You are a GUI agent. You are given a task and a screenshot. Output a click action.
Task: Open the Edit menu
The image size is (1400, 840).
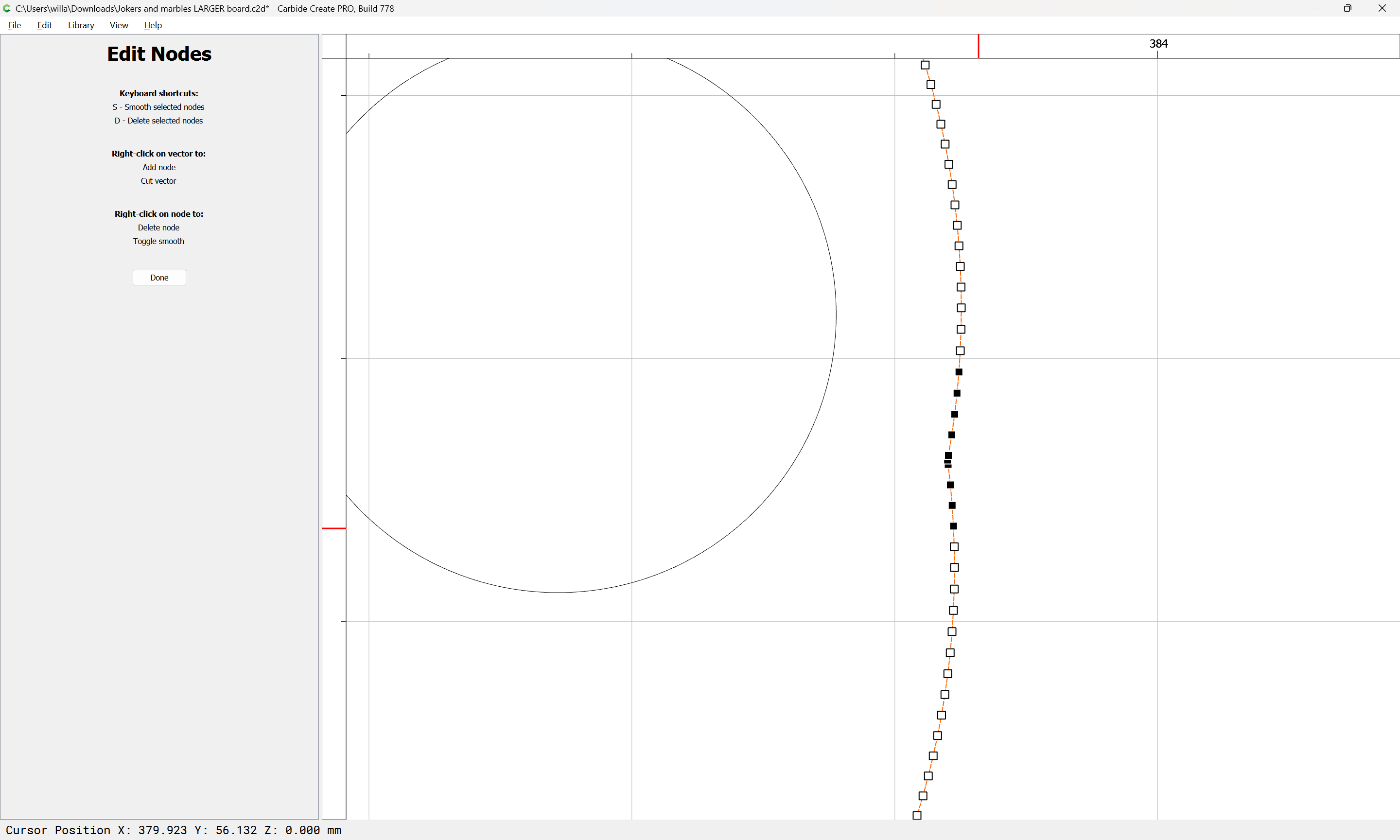44,25
